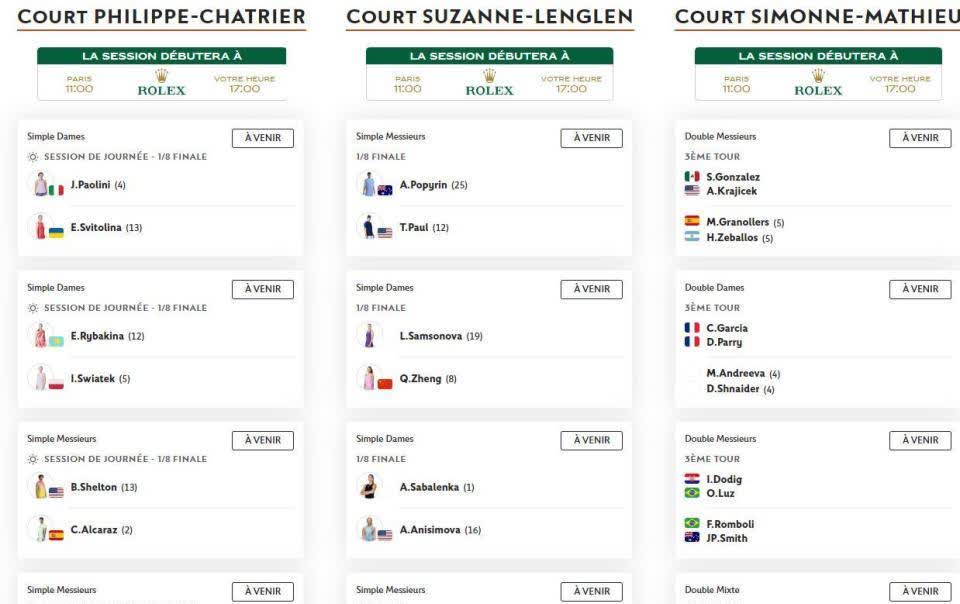960x604 pixels.
Task: Click the Rolex crown logo under Court Suzanne-Lenglen
Action: [489, 76]
